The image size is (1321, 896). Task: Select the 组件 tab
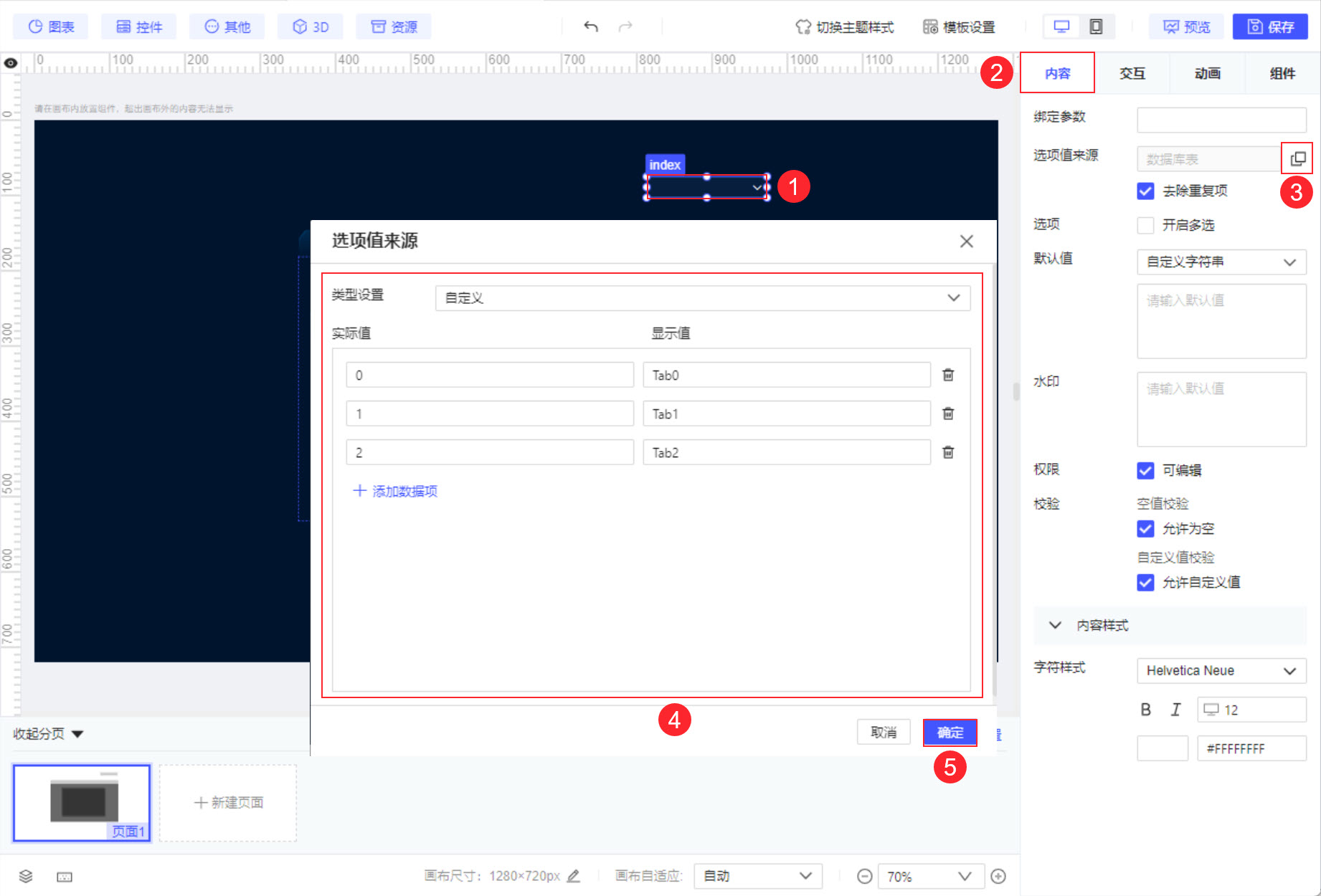pos(1282,73)
